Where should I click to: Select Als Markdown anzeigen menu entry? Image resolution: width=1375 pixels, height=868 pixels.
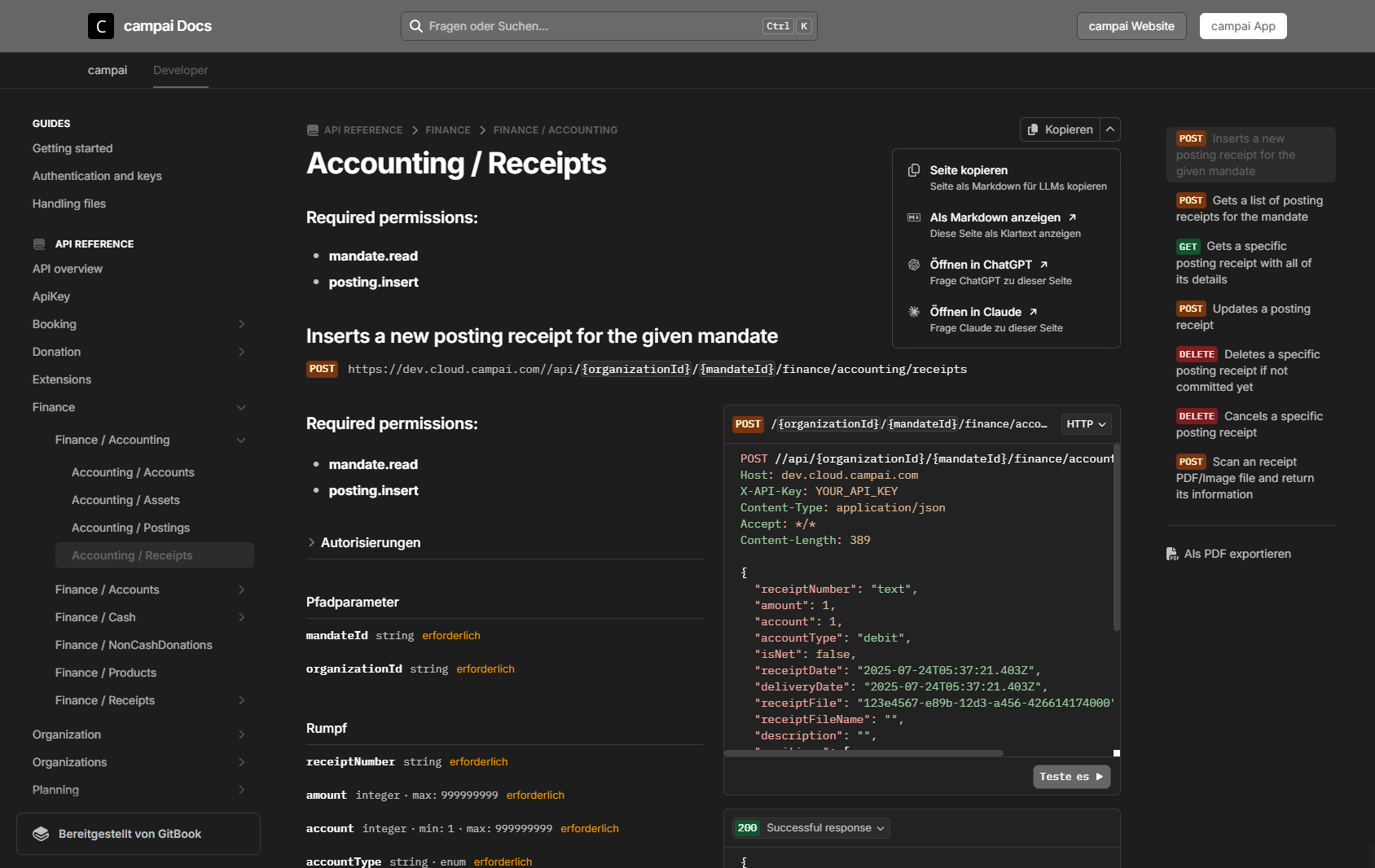point(1006,225)
